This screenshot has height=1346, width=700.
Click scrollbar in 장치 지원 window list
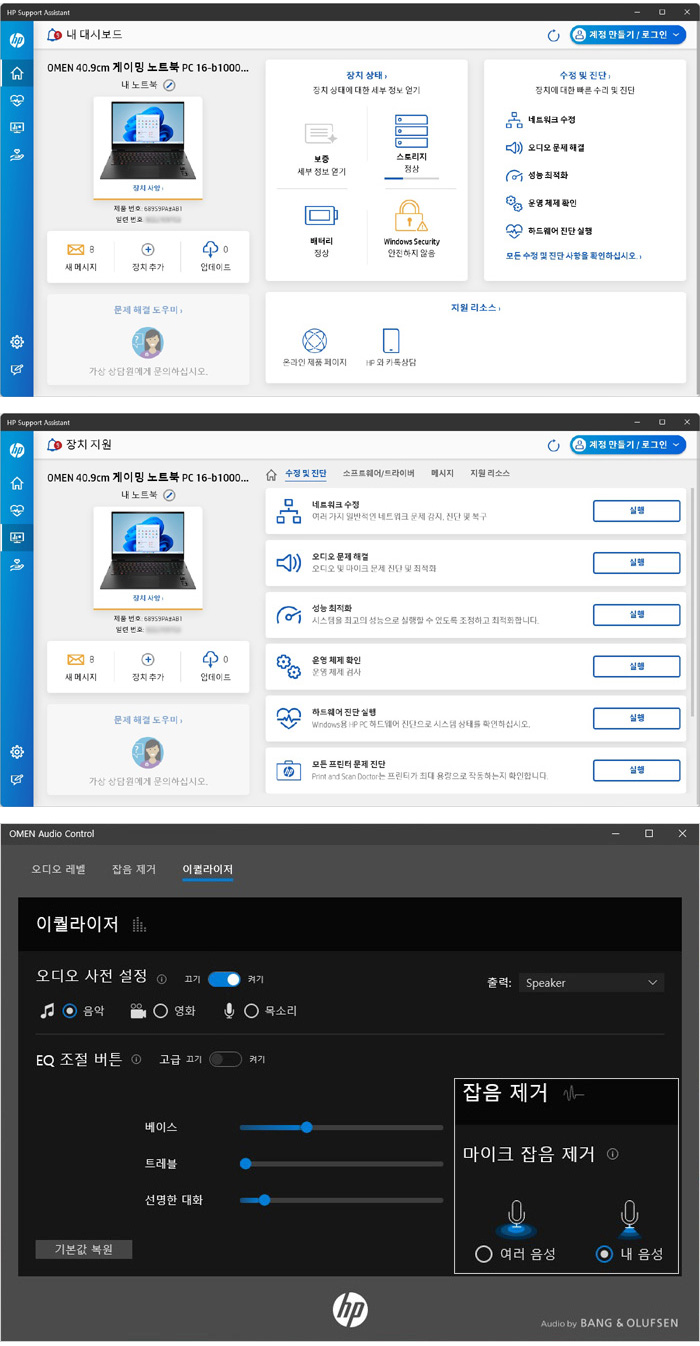692,600
